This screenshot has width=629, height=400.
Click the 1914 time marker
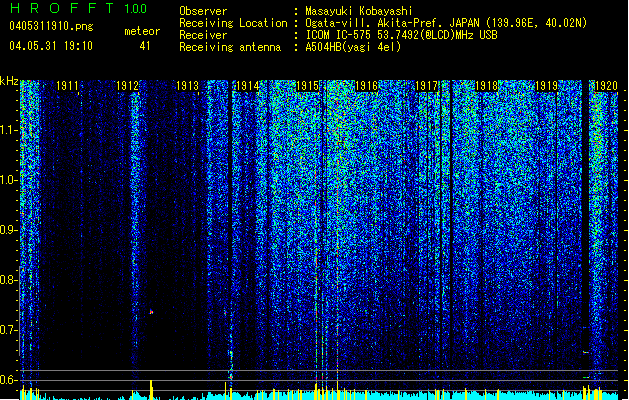[x=248, y=86]
